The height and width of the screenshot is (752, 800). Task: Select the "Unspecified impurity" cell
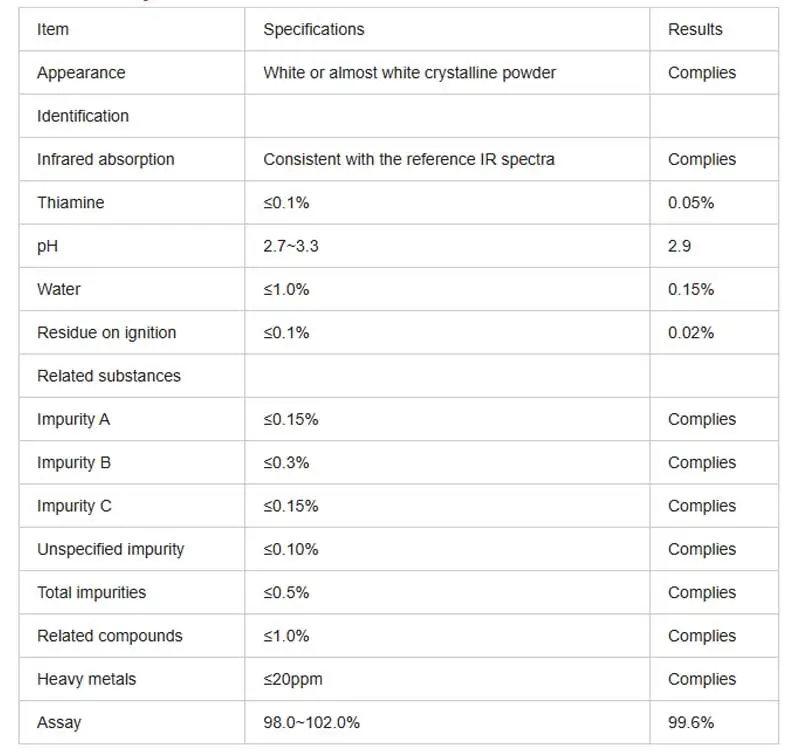click(x=110, y=549)
